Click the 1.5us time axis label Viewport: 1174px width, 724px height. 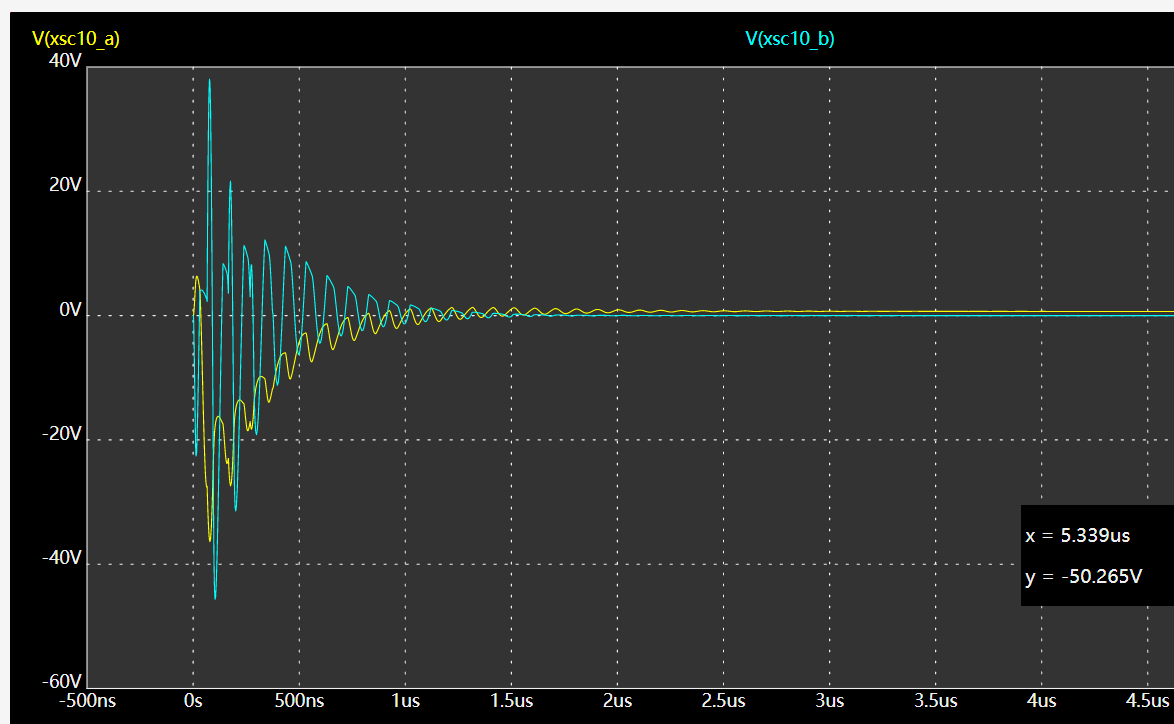point(512,701)
